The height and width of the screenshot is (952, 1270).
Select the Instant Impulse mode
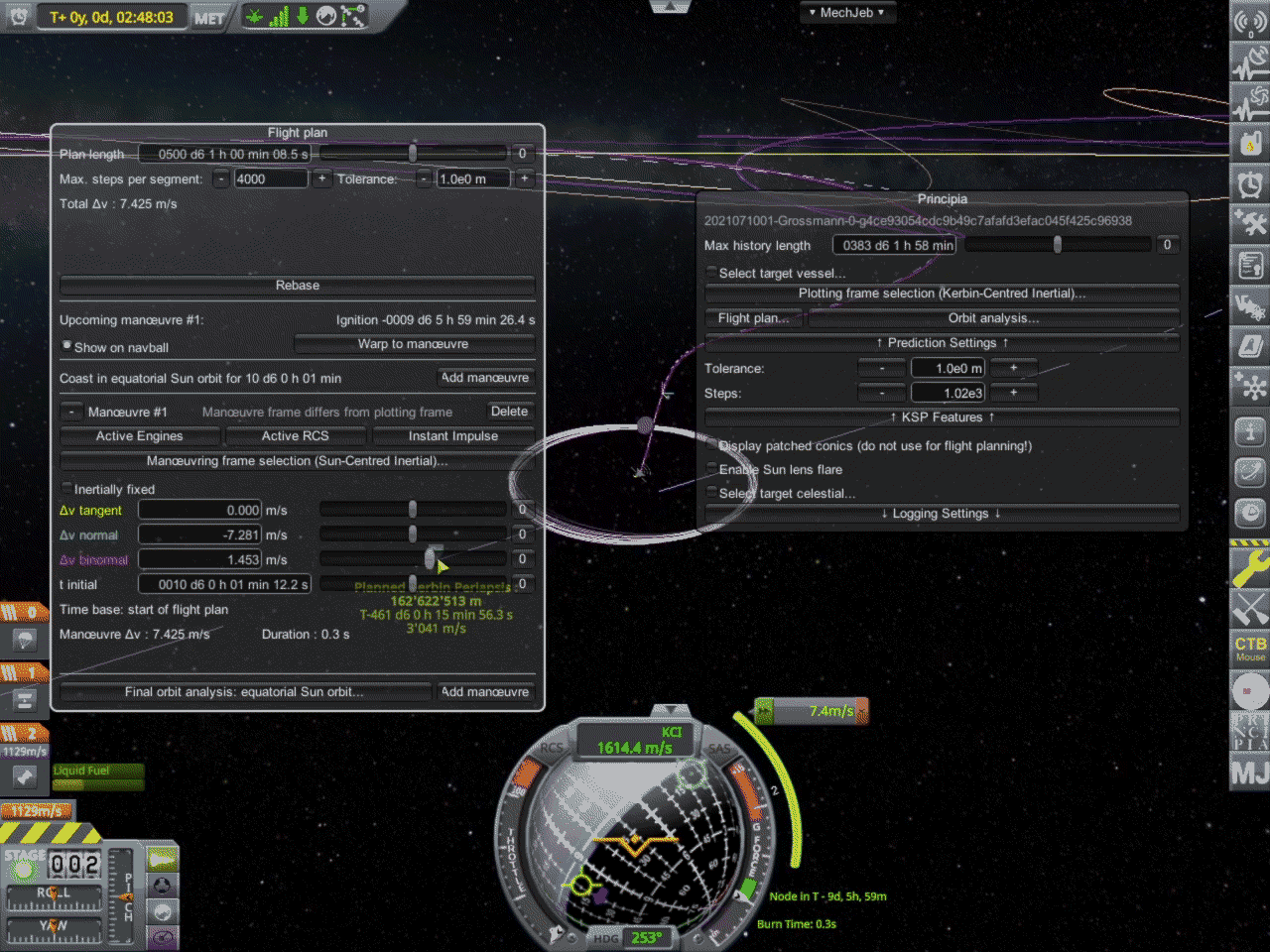click(x=452, y=435)
